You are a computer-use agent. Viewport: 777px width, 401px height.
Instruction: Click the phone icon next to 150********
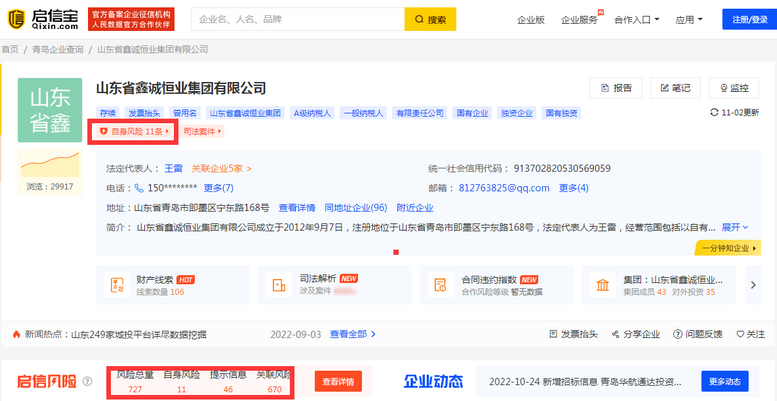coord(139,188)
